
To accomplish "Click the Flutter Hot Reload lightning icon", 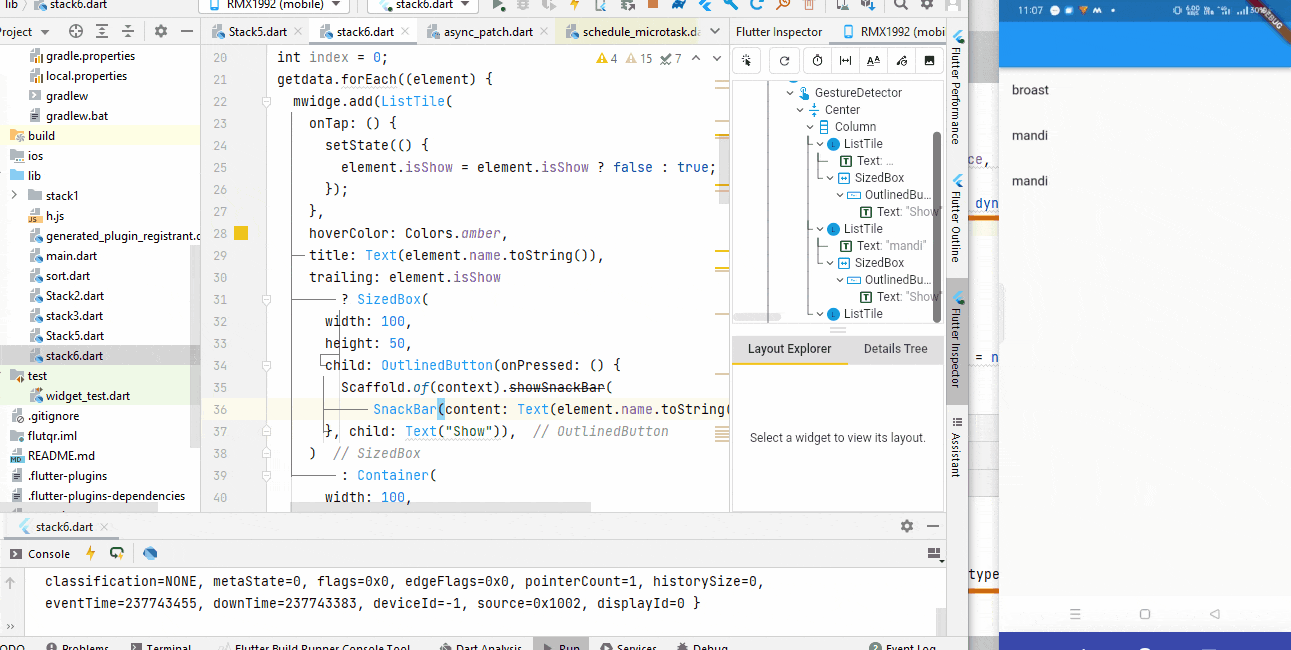I will pos(91,553).
